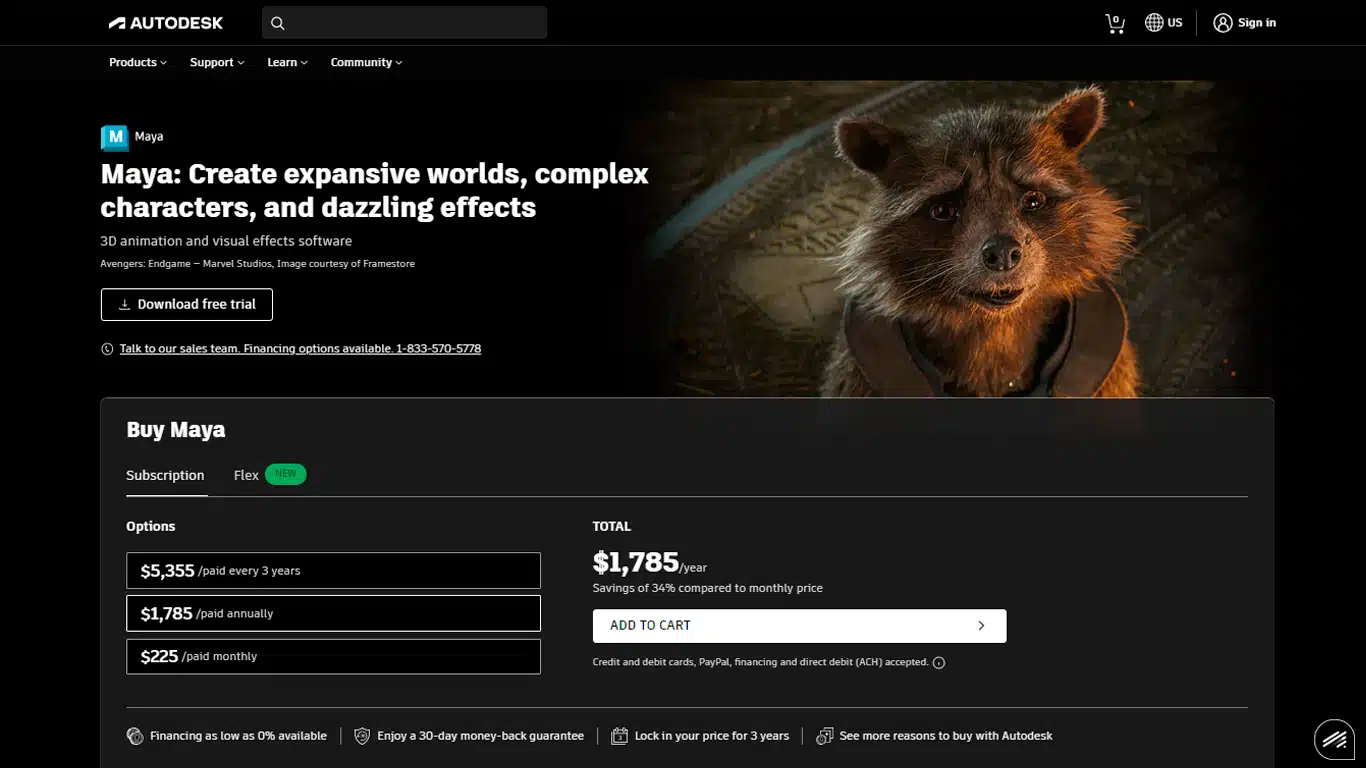Select the $225 paid monthly option

pos(333,657)
